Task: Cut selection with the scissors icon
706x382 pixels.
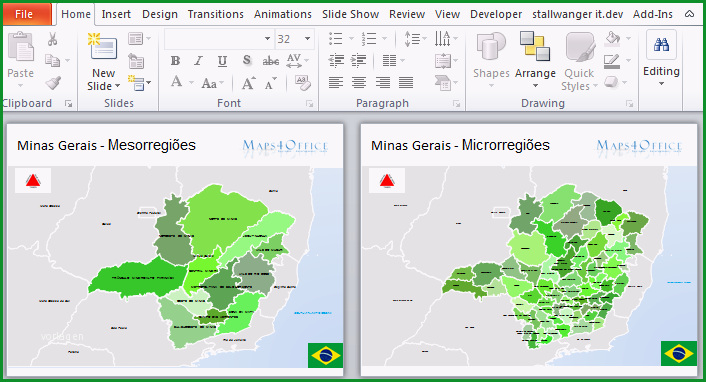Action: pos(52,39)
